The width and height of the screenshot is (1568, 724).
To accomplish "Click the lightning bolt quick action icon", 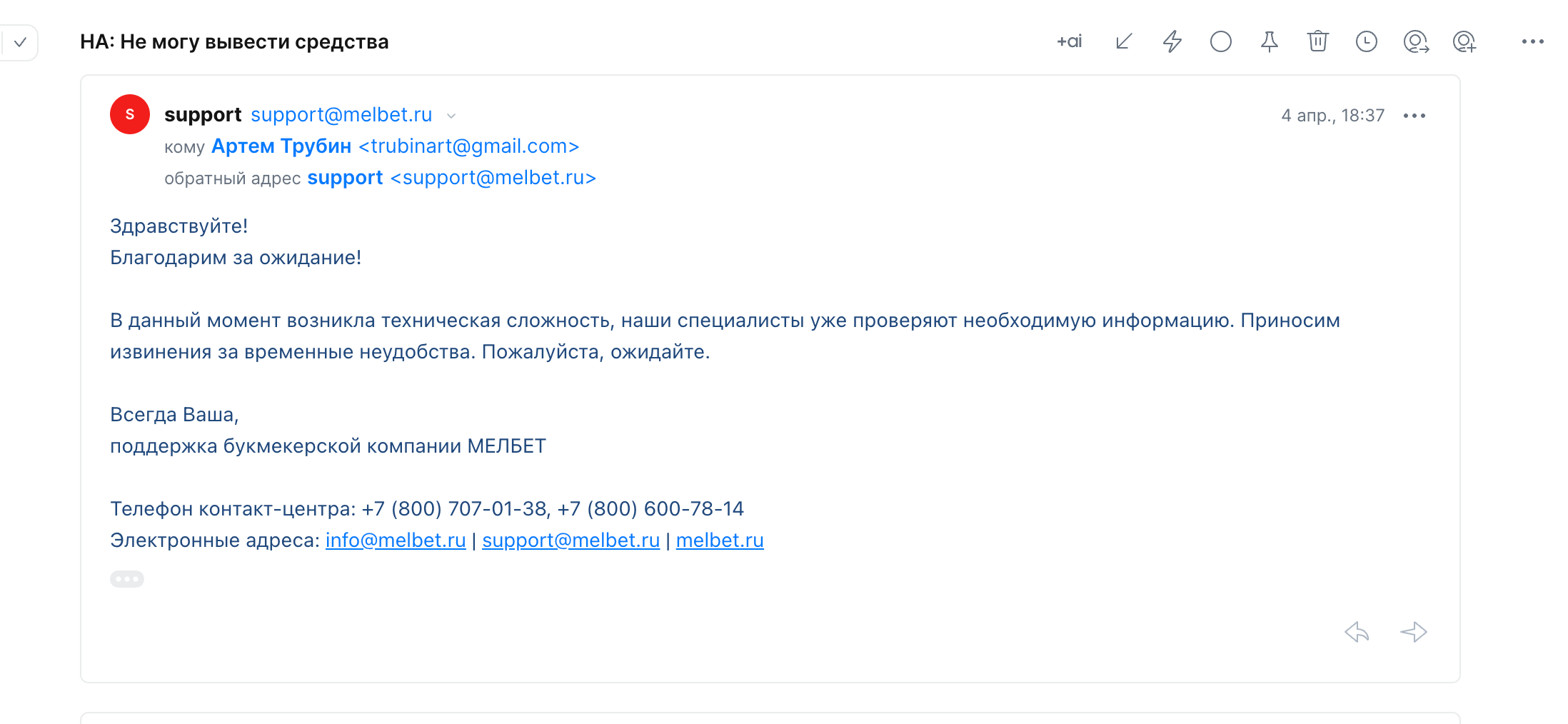I will (1172, 41).
